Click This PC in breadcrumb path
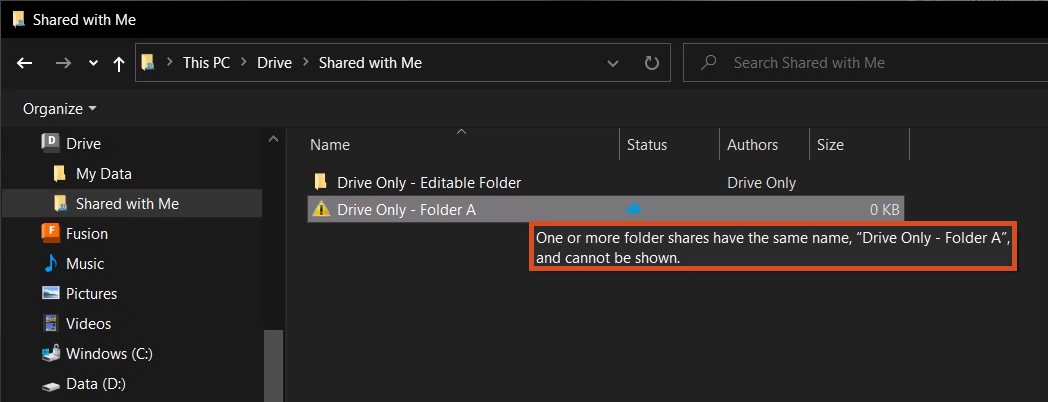The height and width of the screenshot is (402, 1048). [x=206, y=62]
